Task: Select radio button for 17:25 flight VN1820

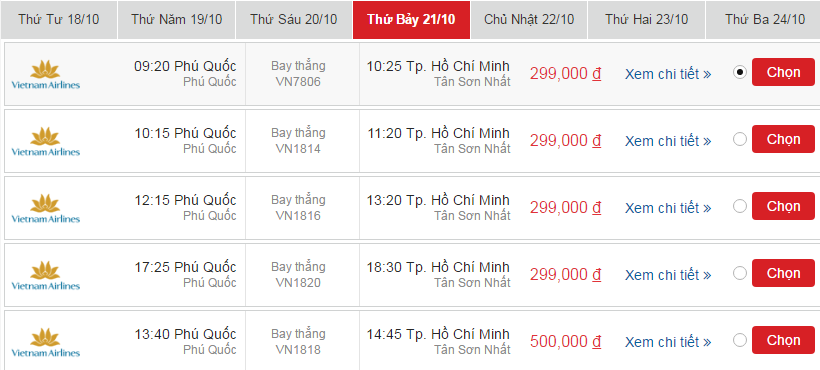Action: tap(739, 273)
